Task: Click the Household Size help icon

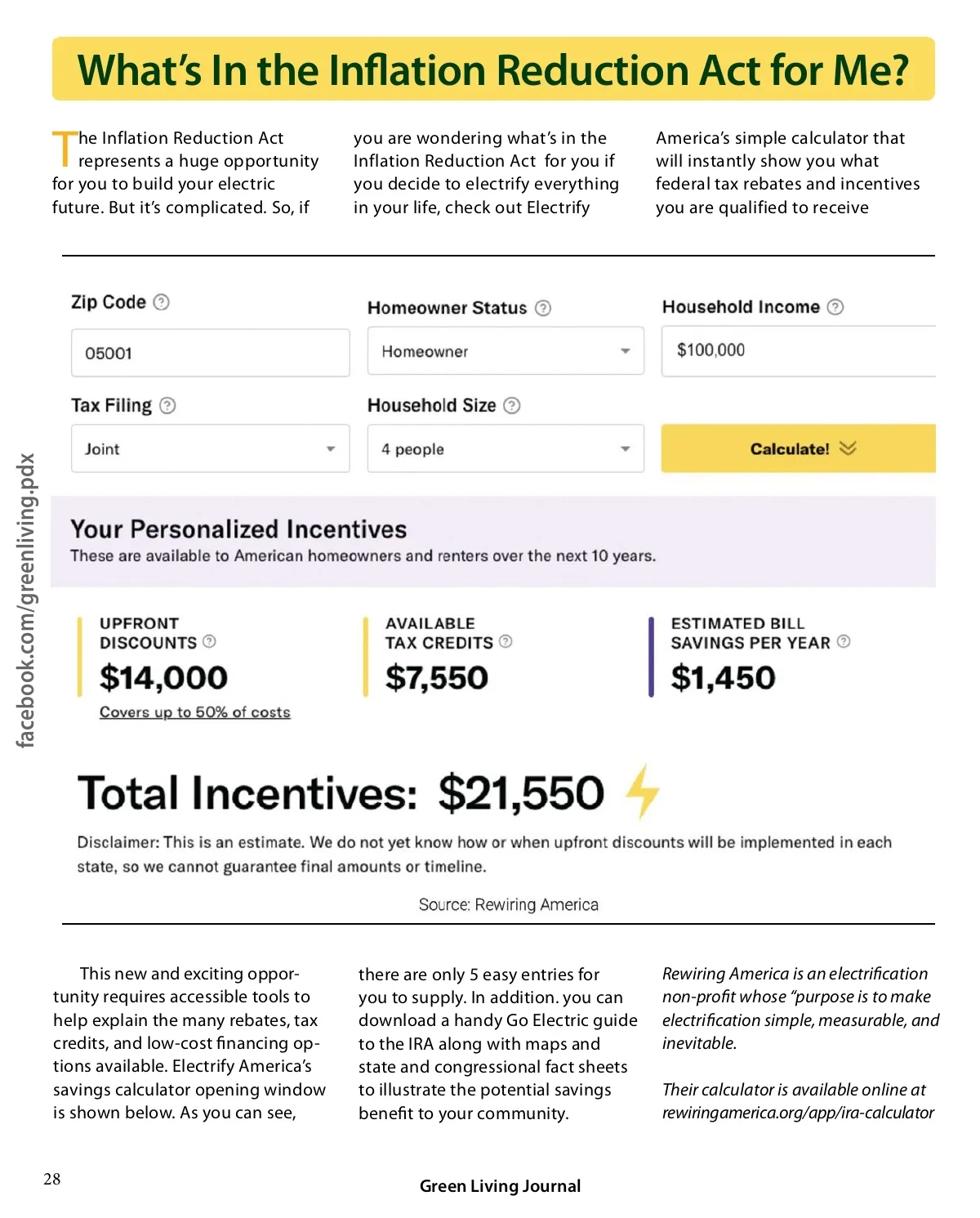Action: click(x=512, y=405)
